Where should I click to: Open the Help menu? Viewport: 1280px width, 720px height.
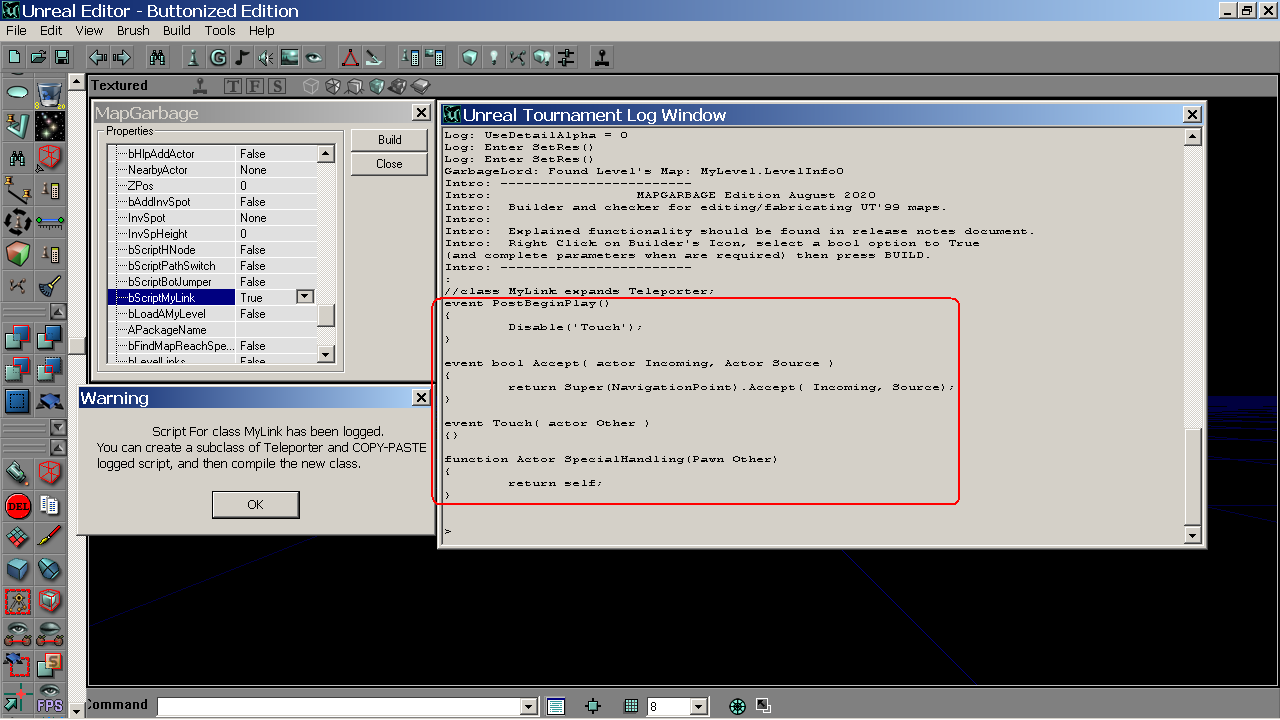[262, 30]
